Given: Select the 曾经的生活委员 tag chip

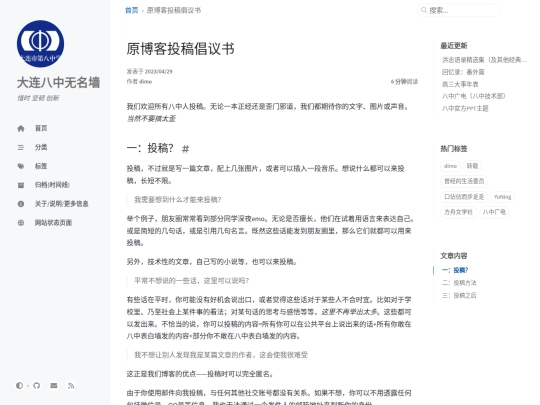Looking at the screenshot, I should (464, 181).
